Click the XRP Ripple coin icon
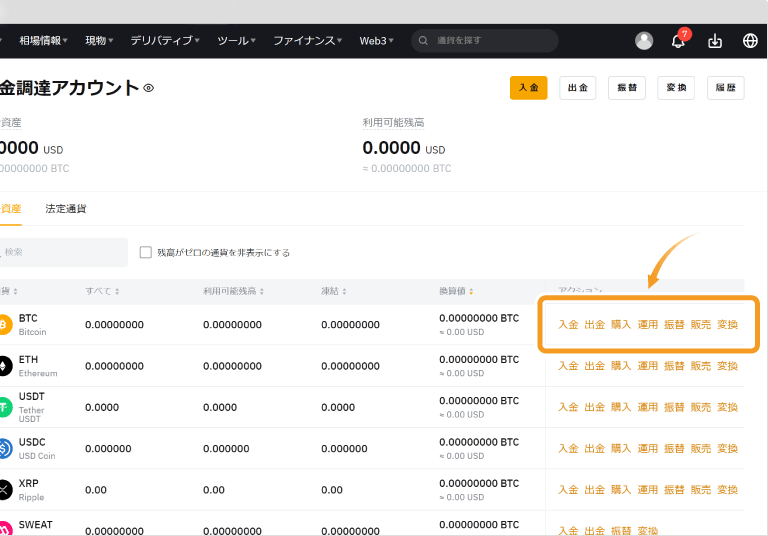This screenshot has height=536, width=768. pos(3,489)
